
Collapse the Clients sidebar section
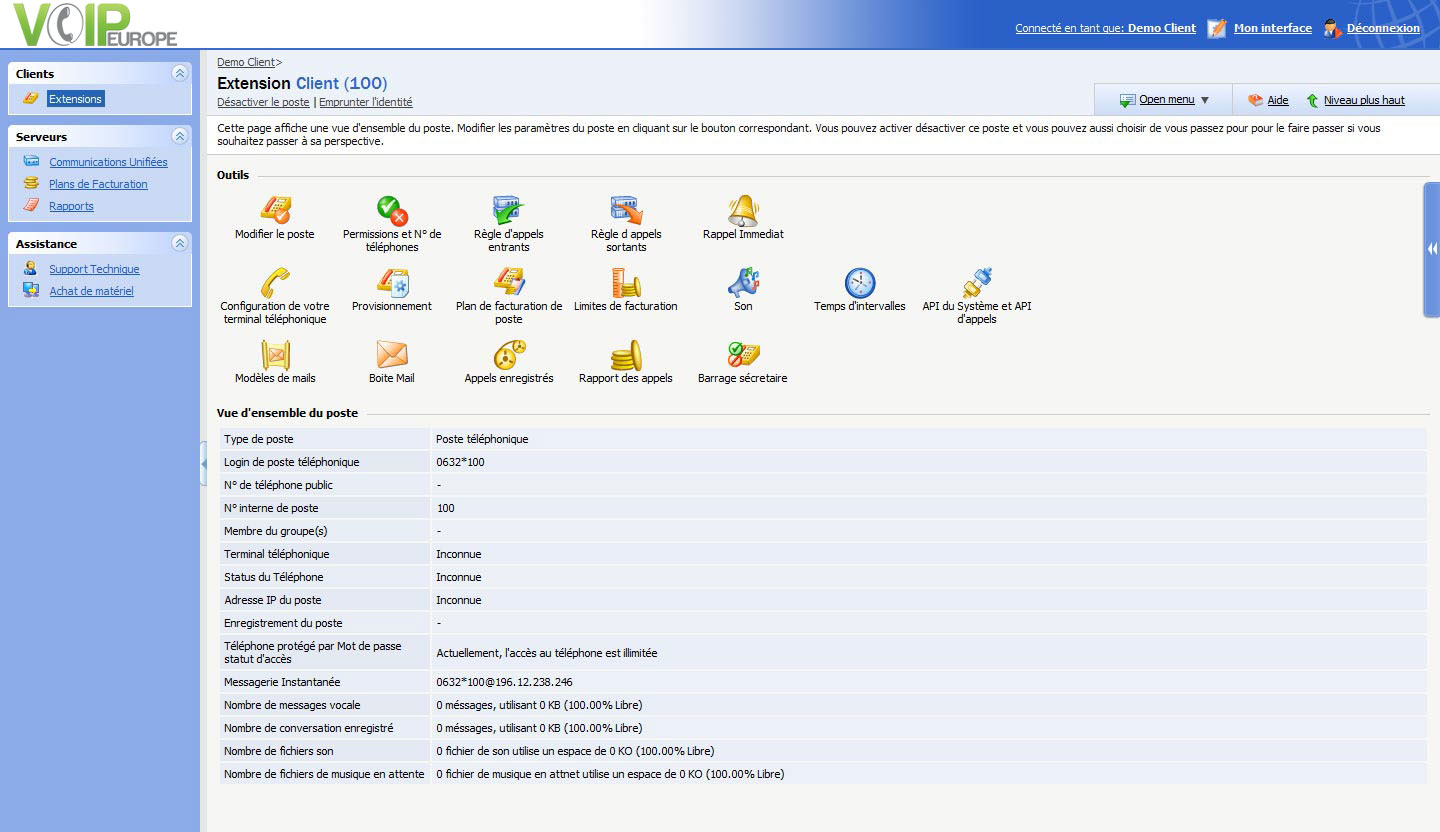pyautogui.click(x=179, y=73)
